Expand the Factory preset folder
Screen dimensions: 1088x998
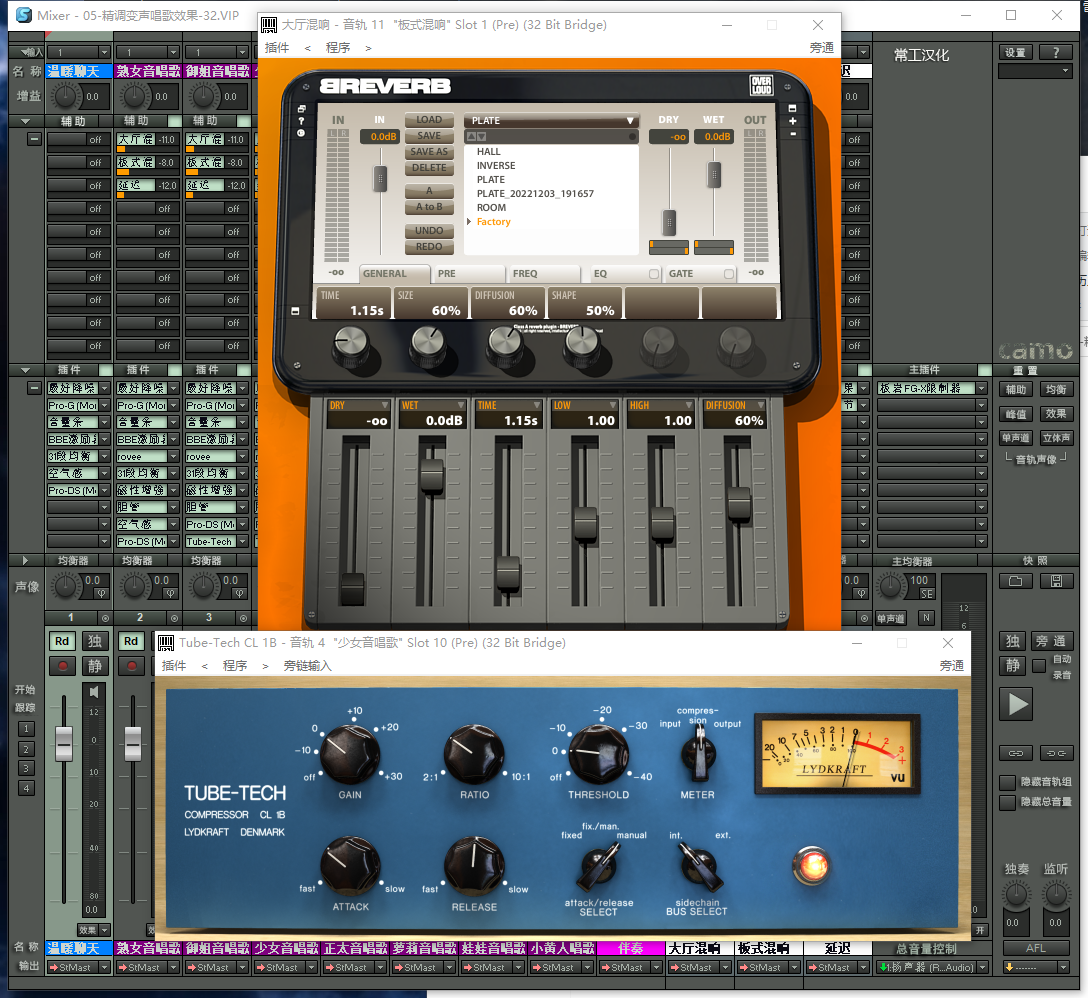click(x=470, y=222)
